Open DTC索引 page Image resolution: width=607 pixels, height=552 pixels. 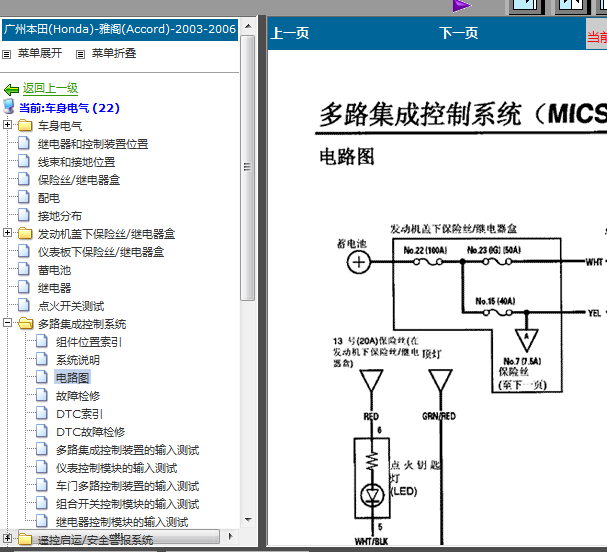(x=79, y=414)
